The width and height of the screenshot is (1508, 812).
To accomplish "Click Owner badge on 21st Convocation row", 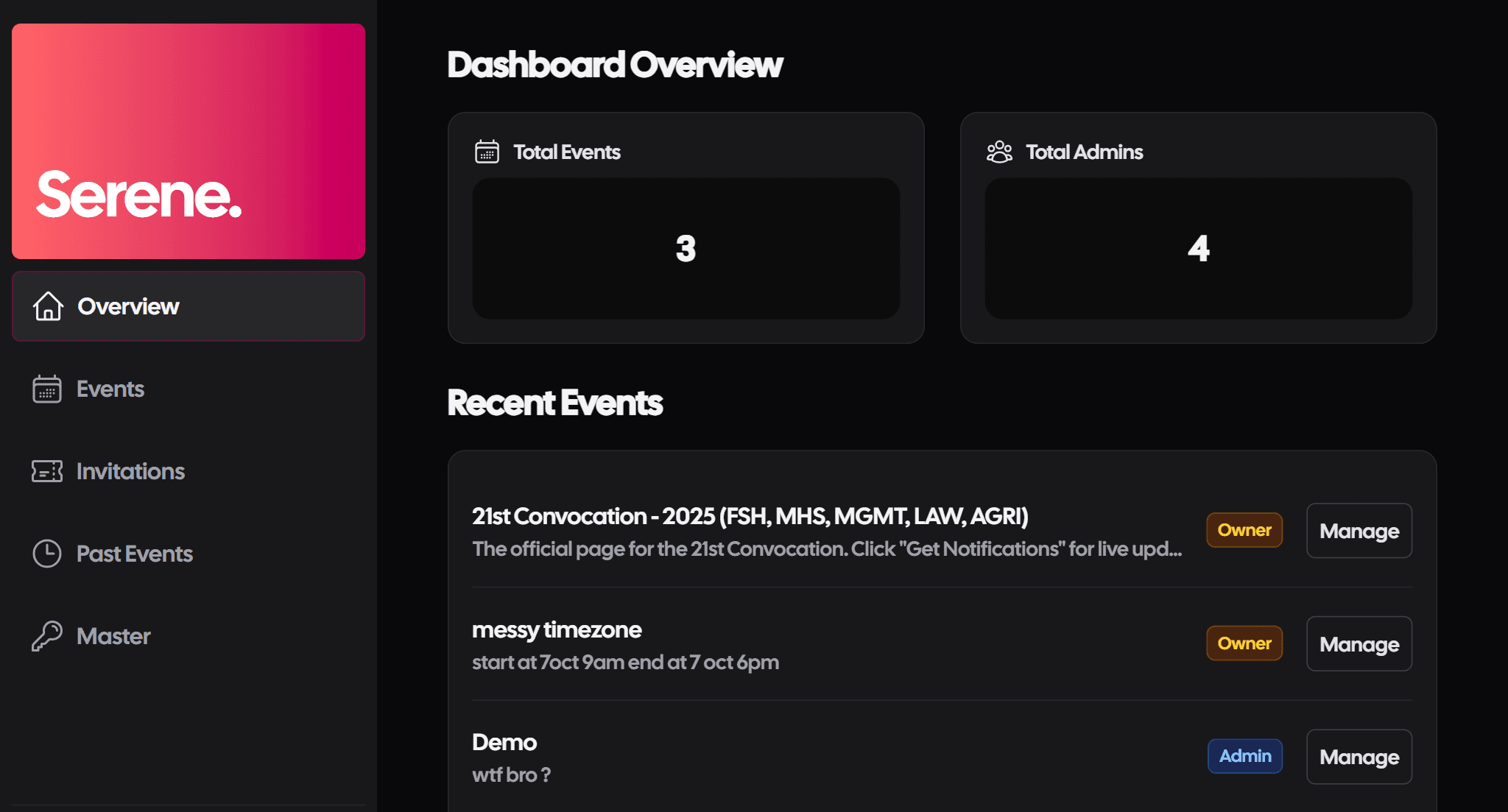I will click(x=1244, y=530).
